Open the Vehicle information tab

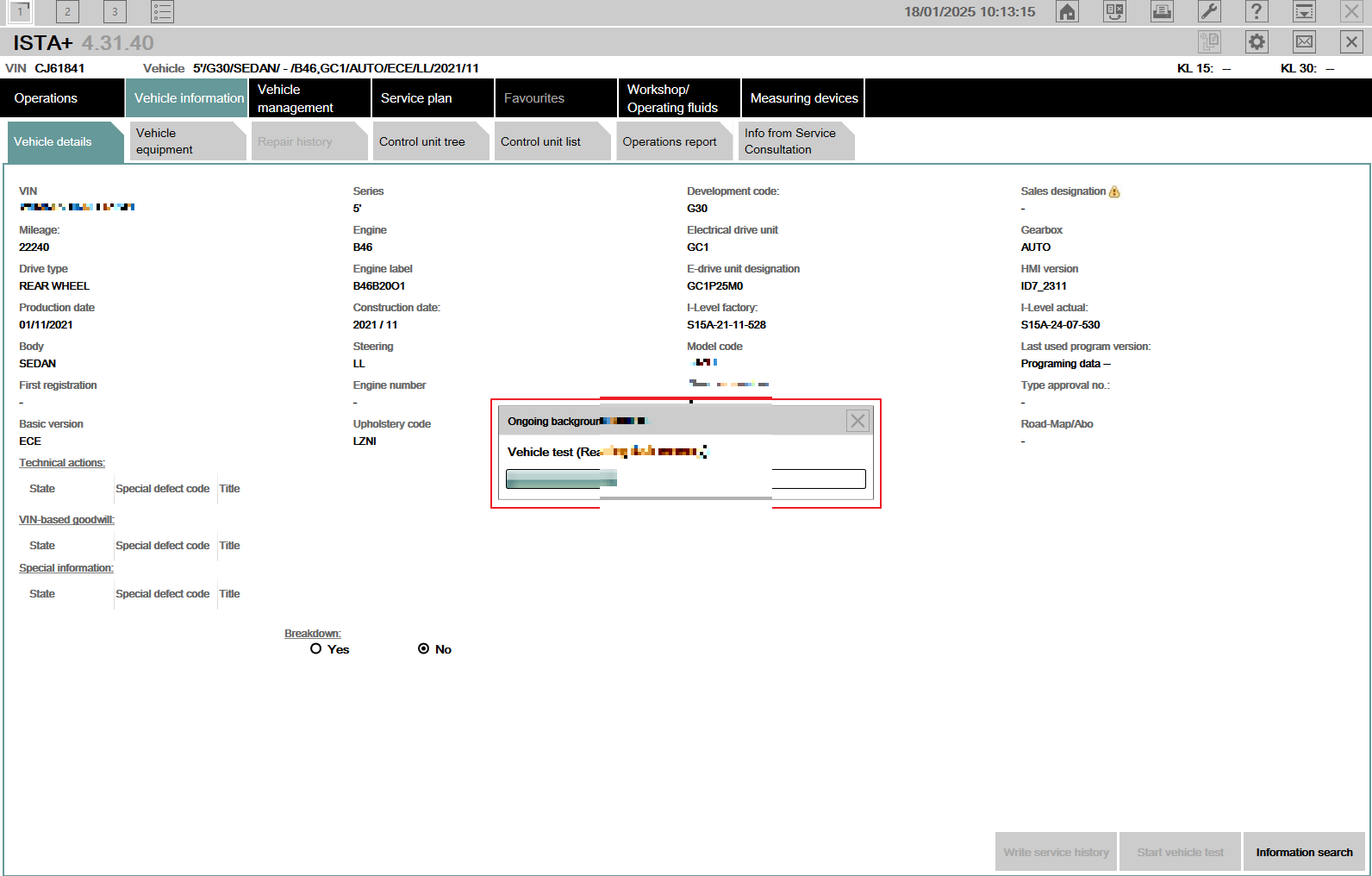pyautogui.click(x=186, y=98)
